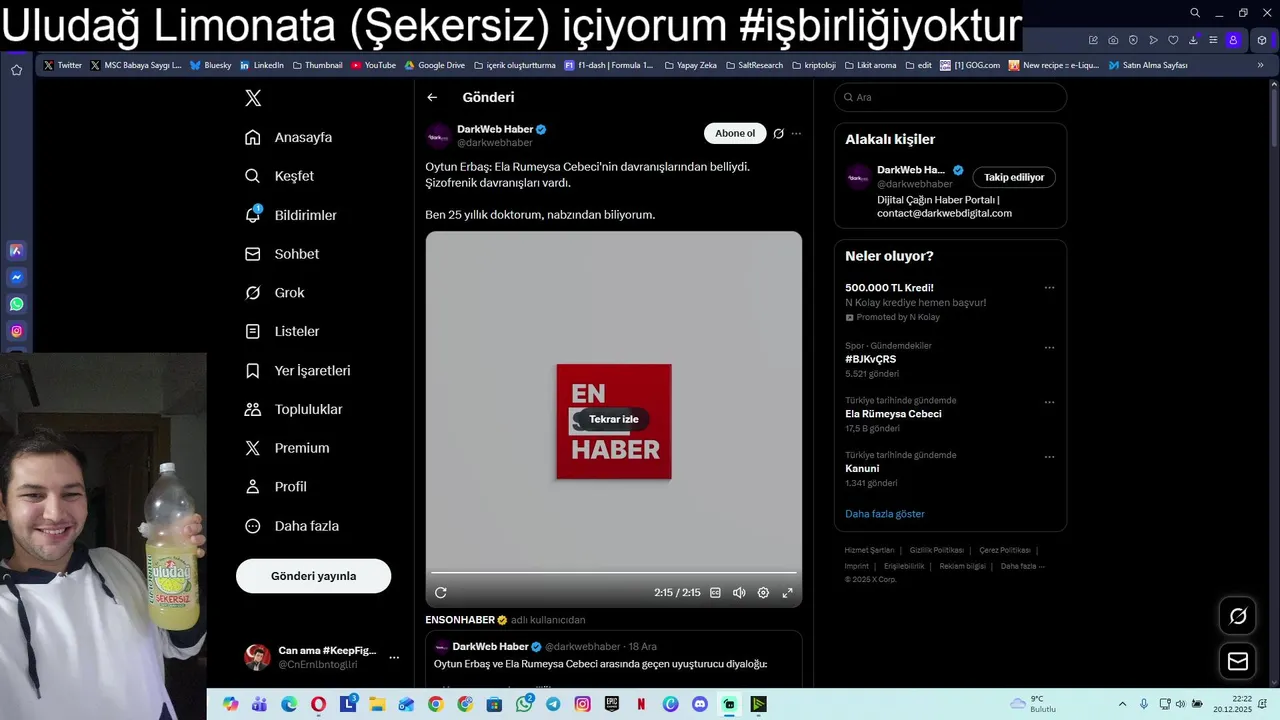Expand the bookmarks overflow chevron

1260,65
